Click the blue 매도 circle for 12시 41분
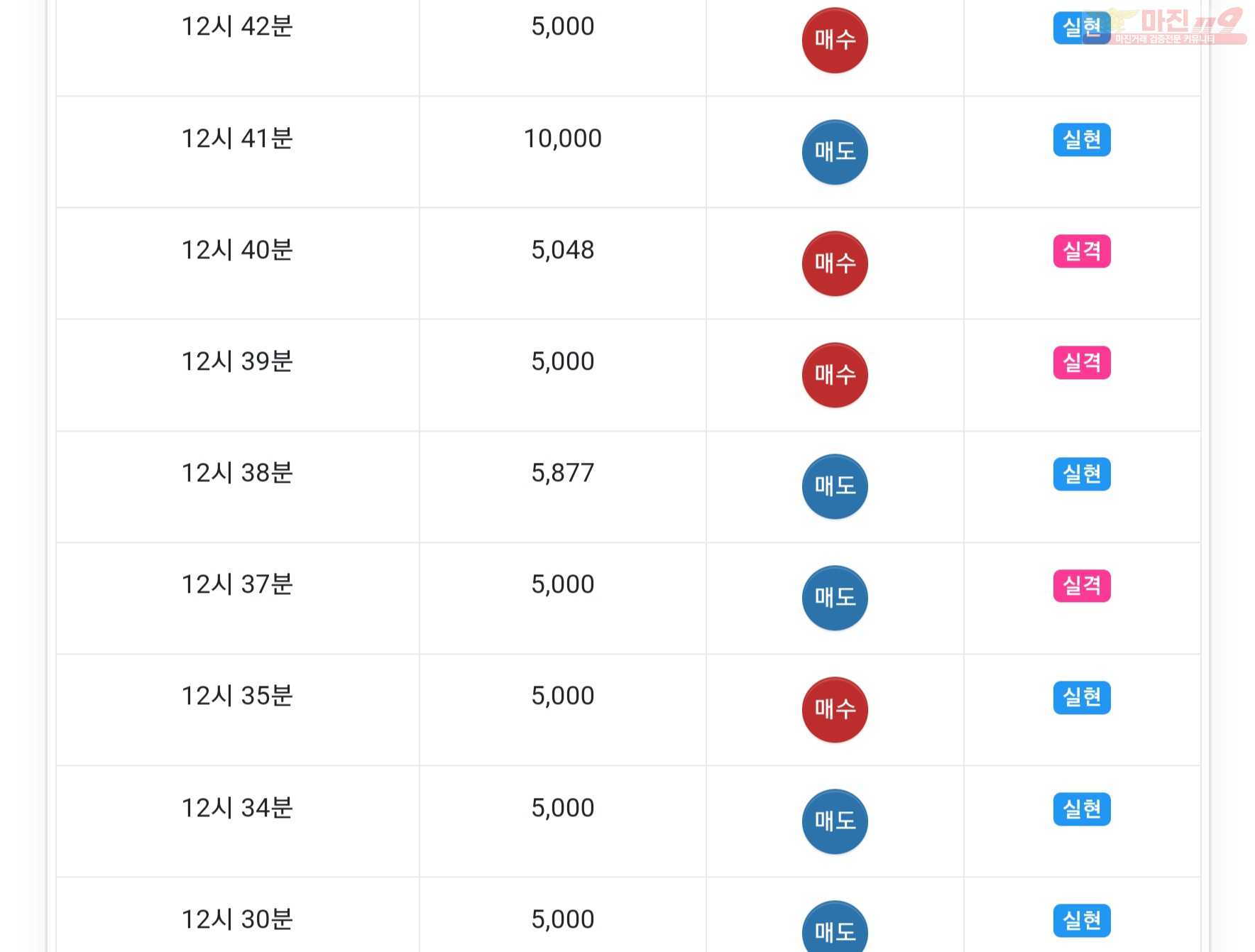 pyautogui.click(x=835, y=152)
